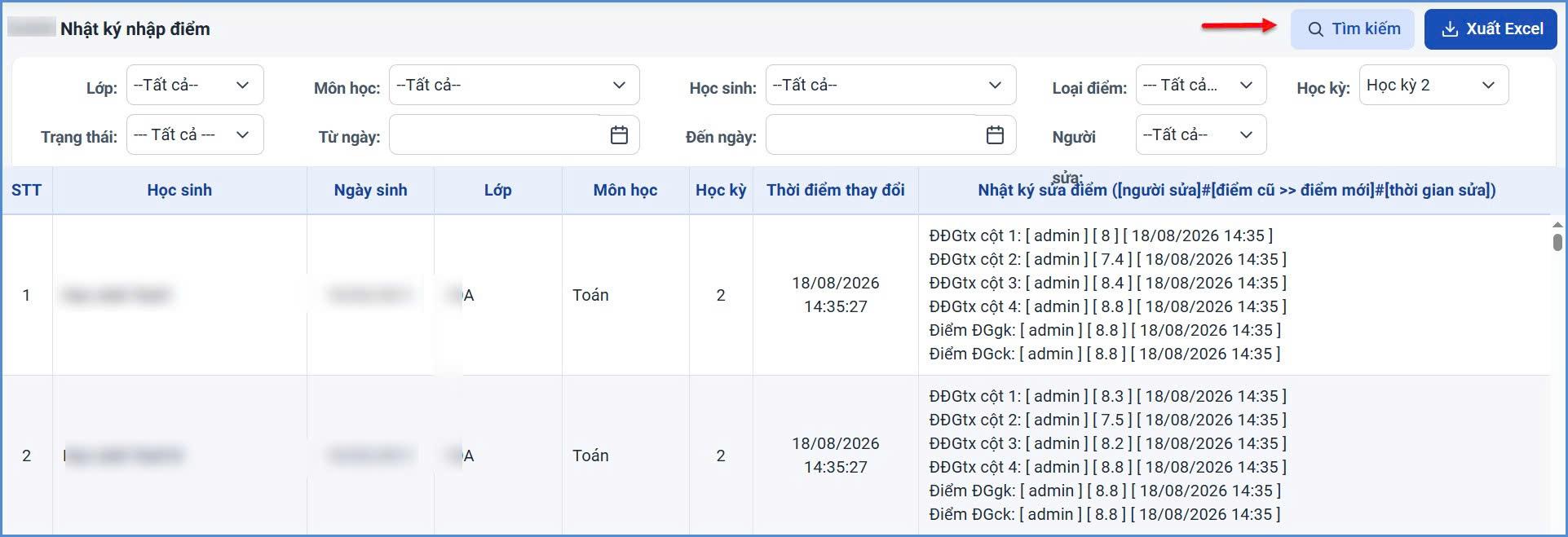
Task: Click STT number 1 cell
Action: pos(26,295)
